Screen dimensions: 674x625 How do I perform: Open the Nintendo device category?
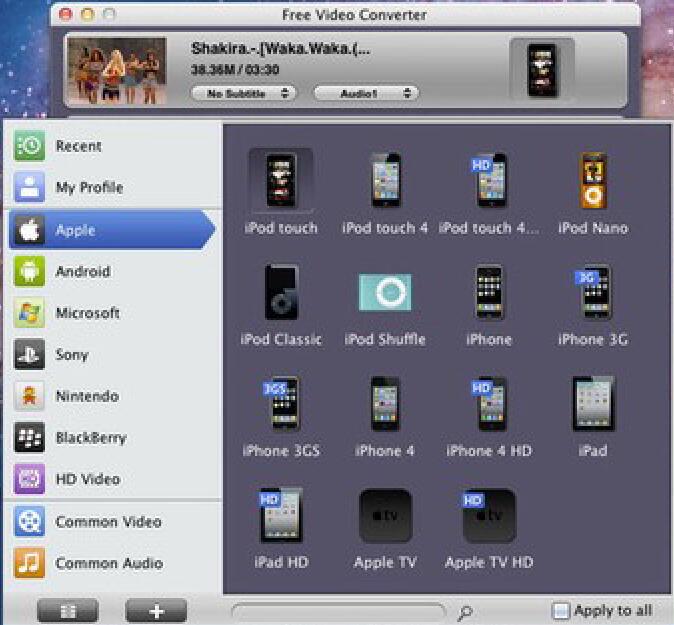click(x=113, y=396)
